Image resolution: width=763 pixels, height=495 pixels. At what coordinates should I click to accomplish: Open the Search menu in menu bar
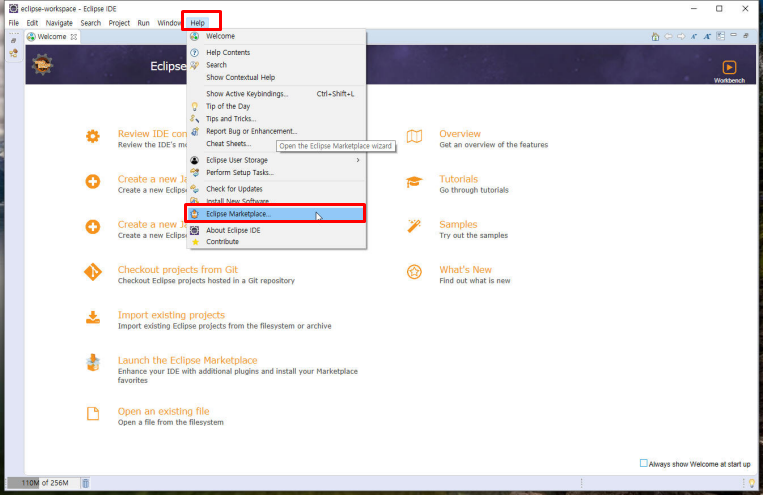pyautogui.click(x=91, y=23)
